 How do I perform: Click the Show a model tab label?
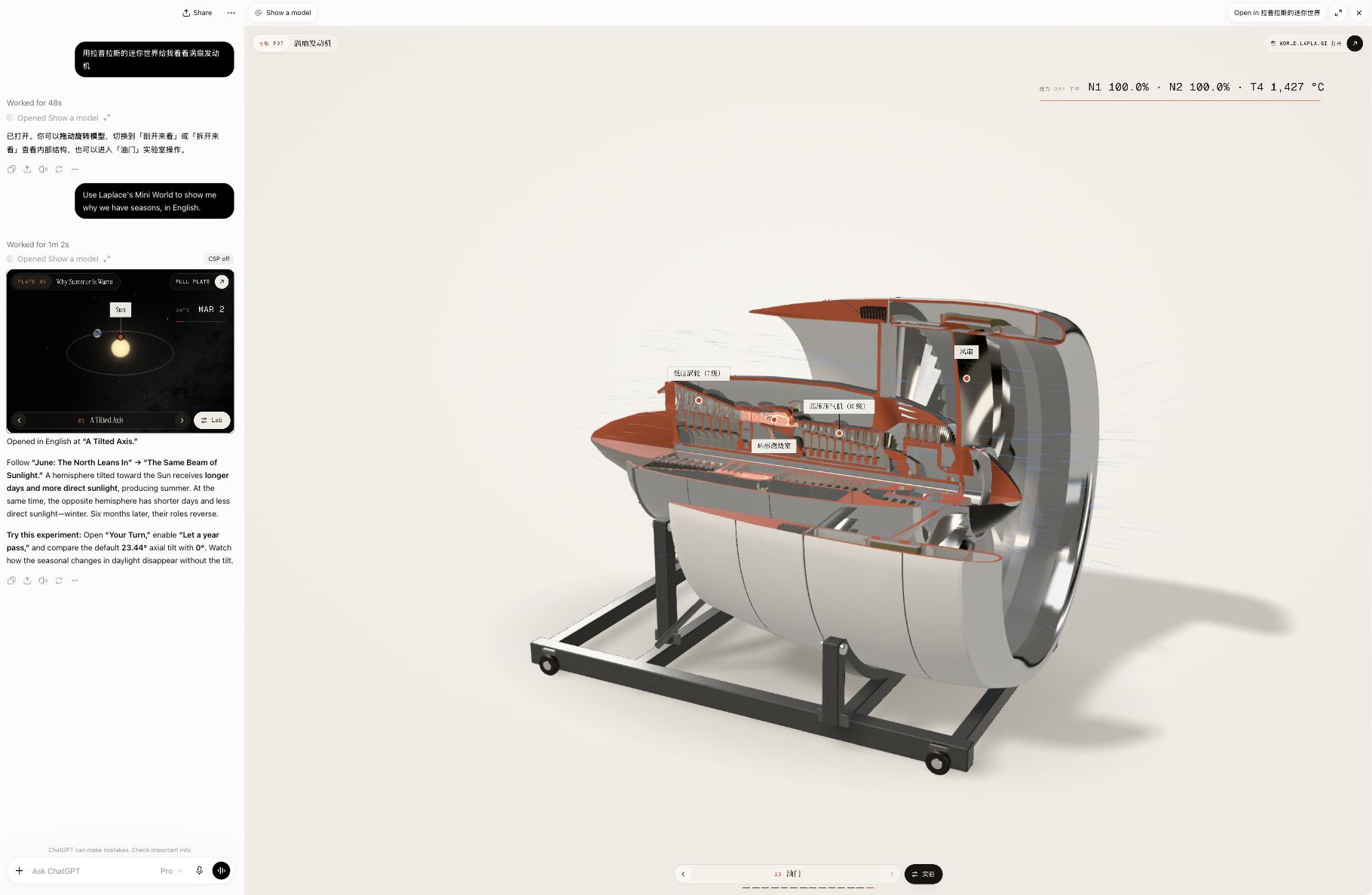click(283, 13)
